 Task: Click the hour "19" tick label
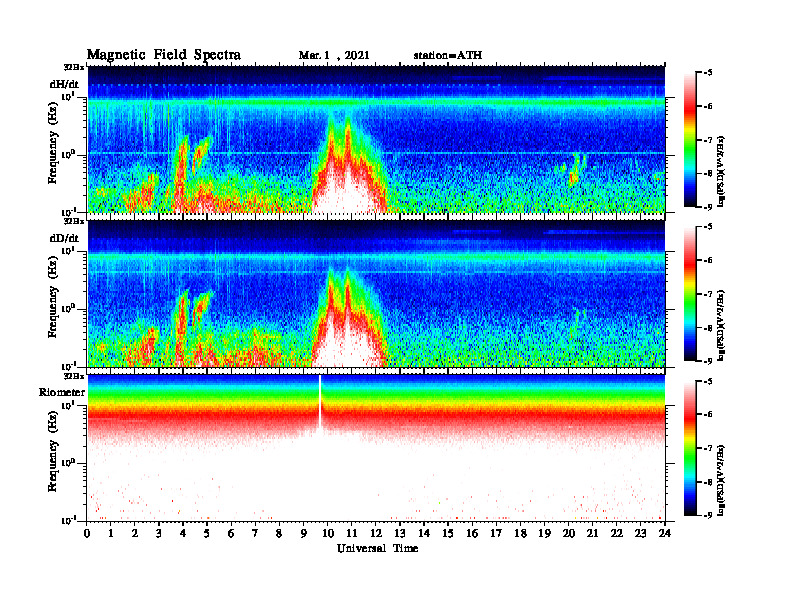(x=544, y=534)
